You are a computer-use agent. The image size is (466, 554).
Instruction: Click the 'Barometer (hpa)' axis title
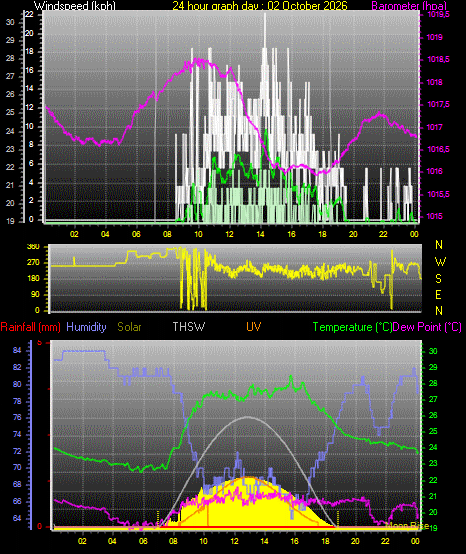(409, 6)
